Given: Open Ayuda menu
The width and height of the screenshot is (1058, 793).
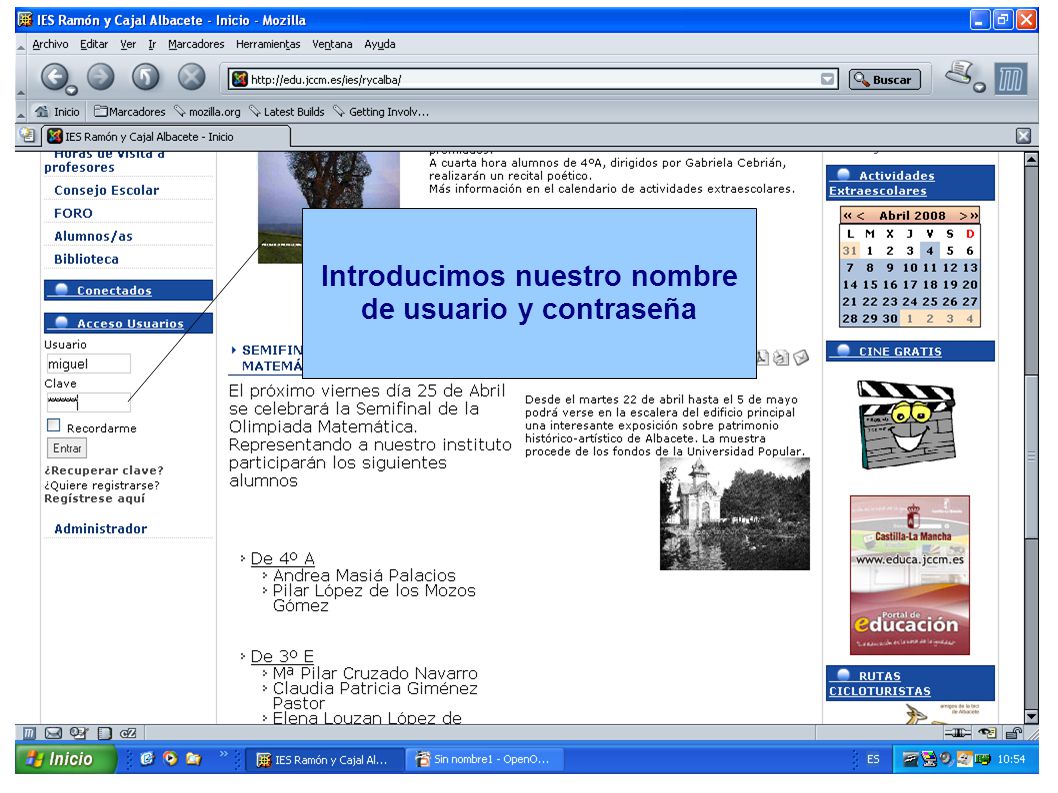Looking at the screenshot, I should point(380,45).
